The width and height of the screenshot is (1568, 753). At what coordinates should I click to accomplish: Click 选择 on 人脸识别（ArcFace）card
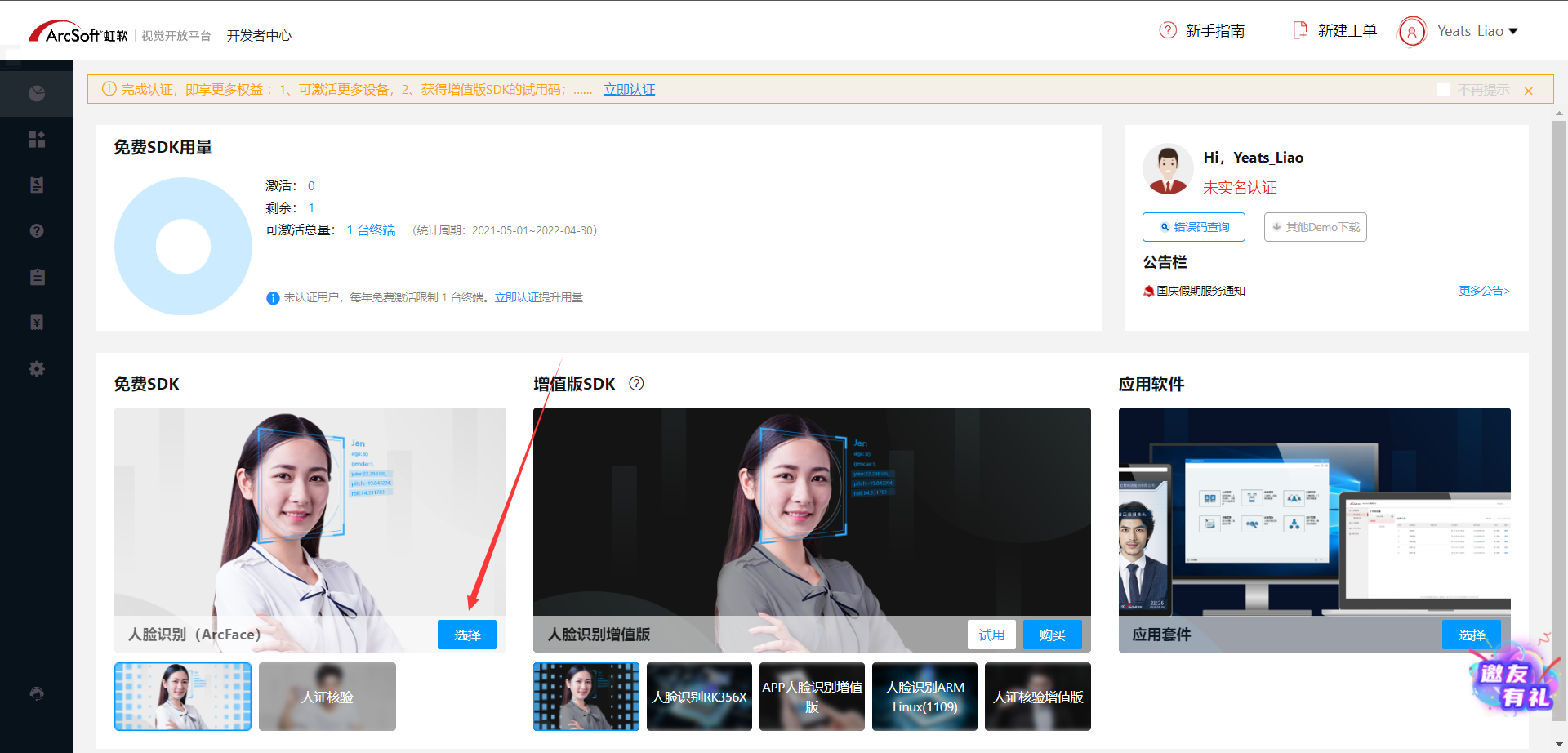pyautogui.click(x=466, y=634)
